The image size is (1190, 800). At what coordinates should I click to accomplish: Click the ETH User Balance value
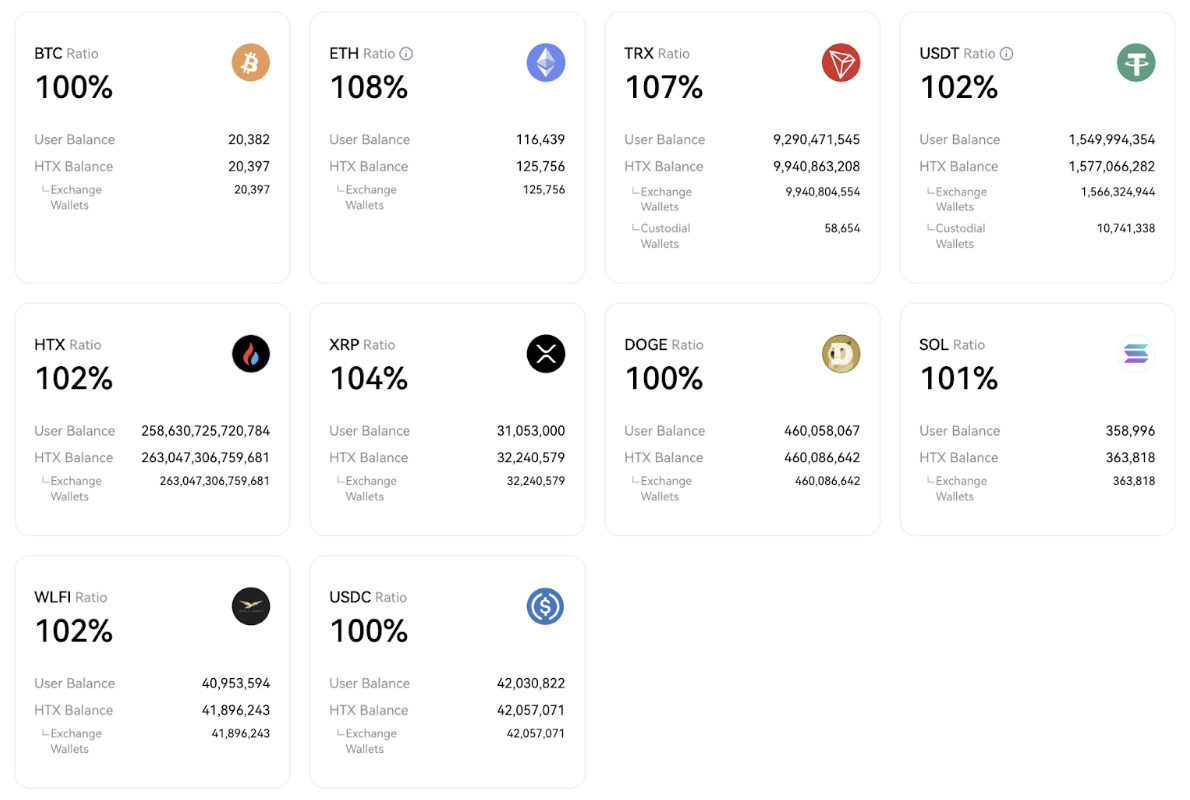click(540, 139)
